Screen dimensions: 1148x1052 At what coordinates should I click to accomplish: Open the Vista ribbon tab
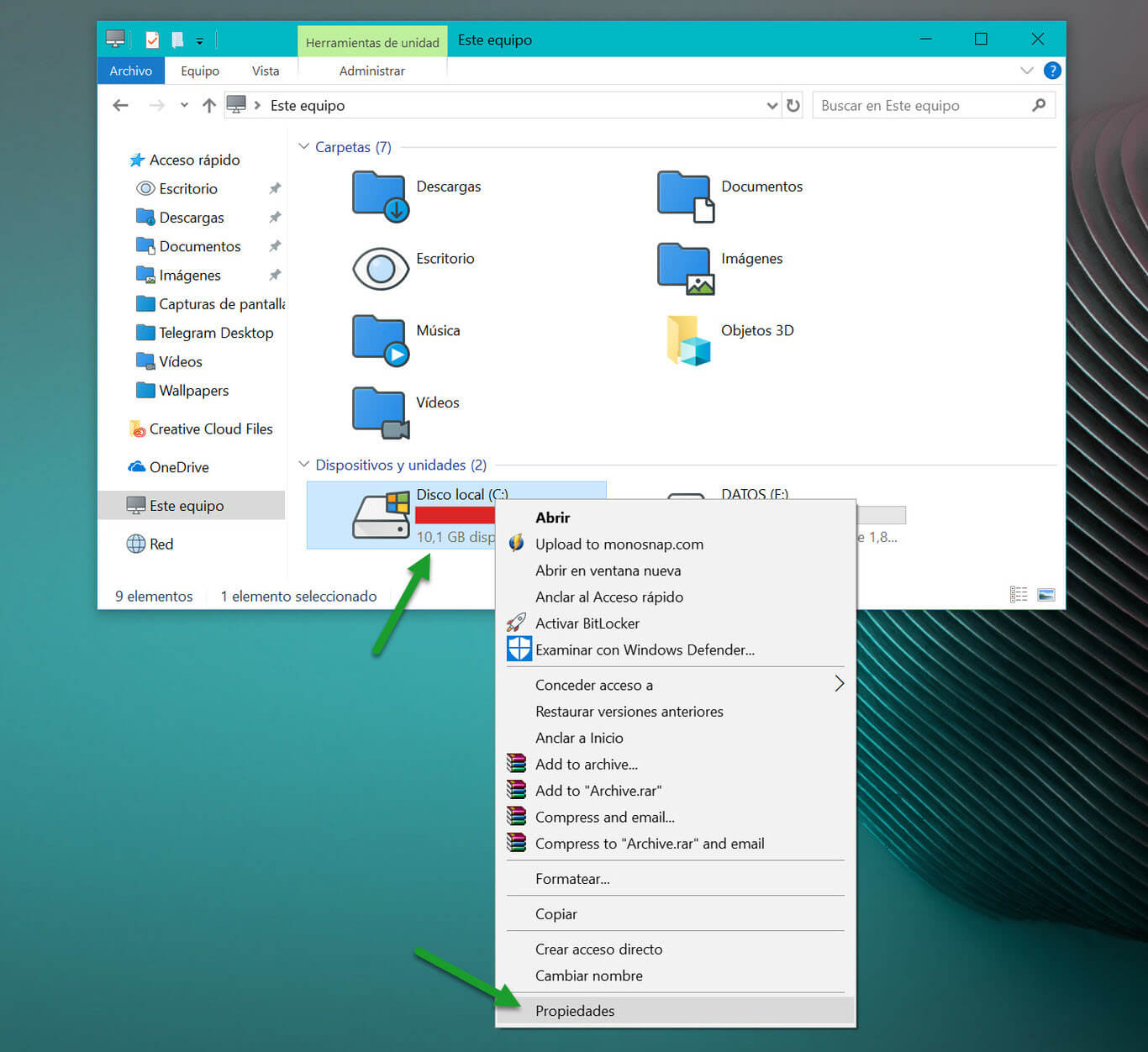click(x=265, y=71)
